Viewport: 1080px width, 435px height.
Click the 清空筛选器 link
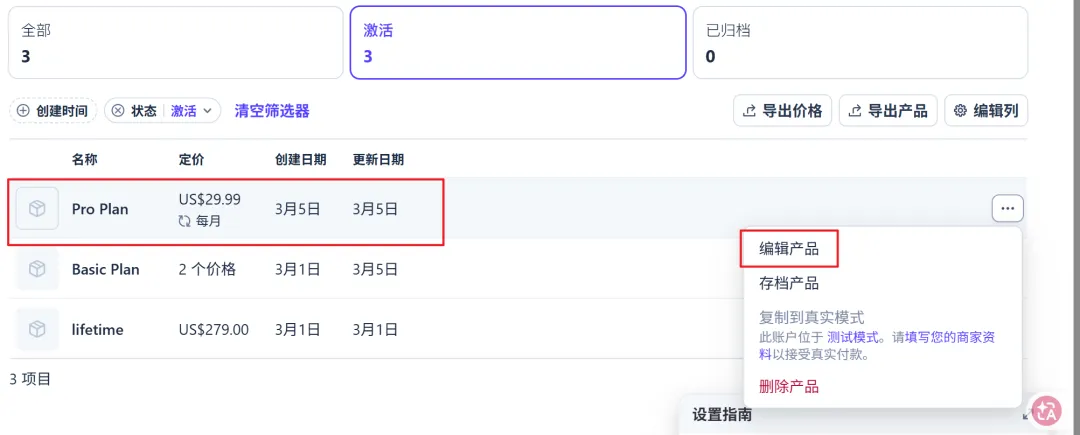(x=272, y=111)
